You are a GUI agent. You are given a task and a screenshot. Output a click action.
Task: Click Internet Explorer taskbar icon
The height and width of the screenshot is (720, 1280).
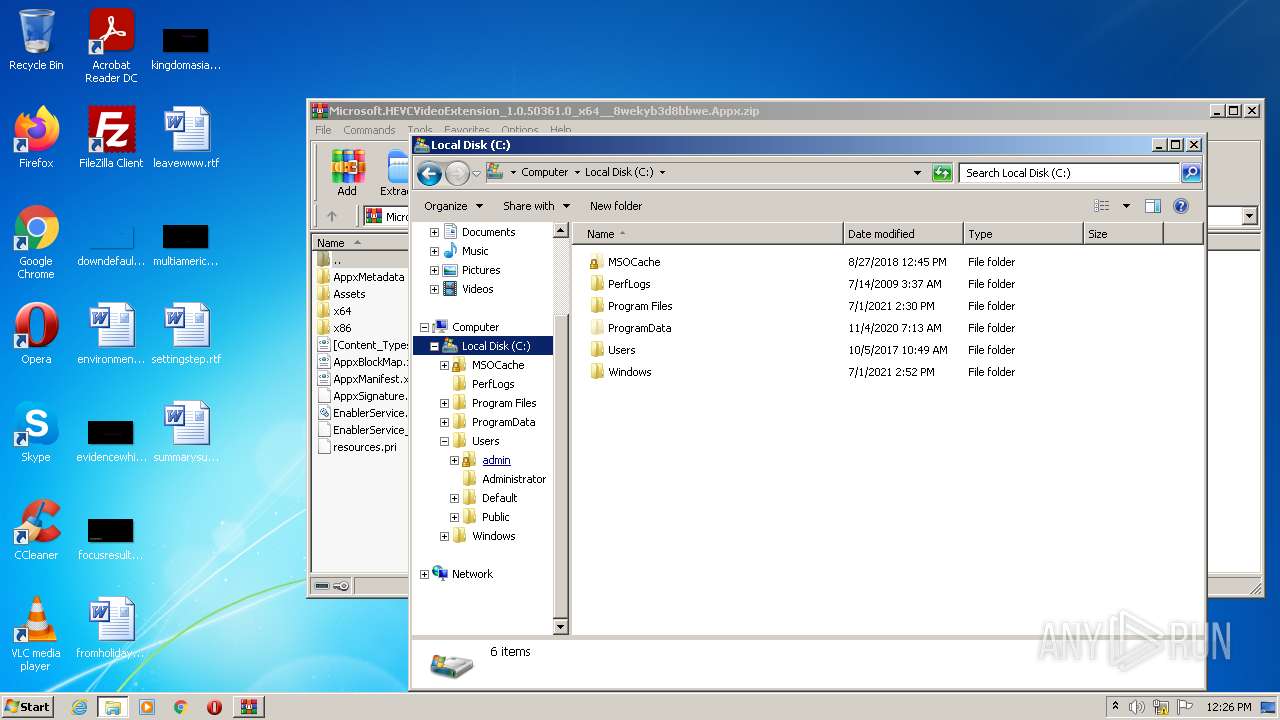80,707
